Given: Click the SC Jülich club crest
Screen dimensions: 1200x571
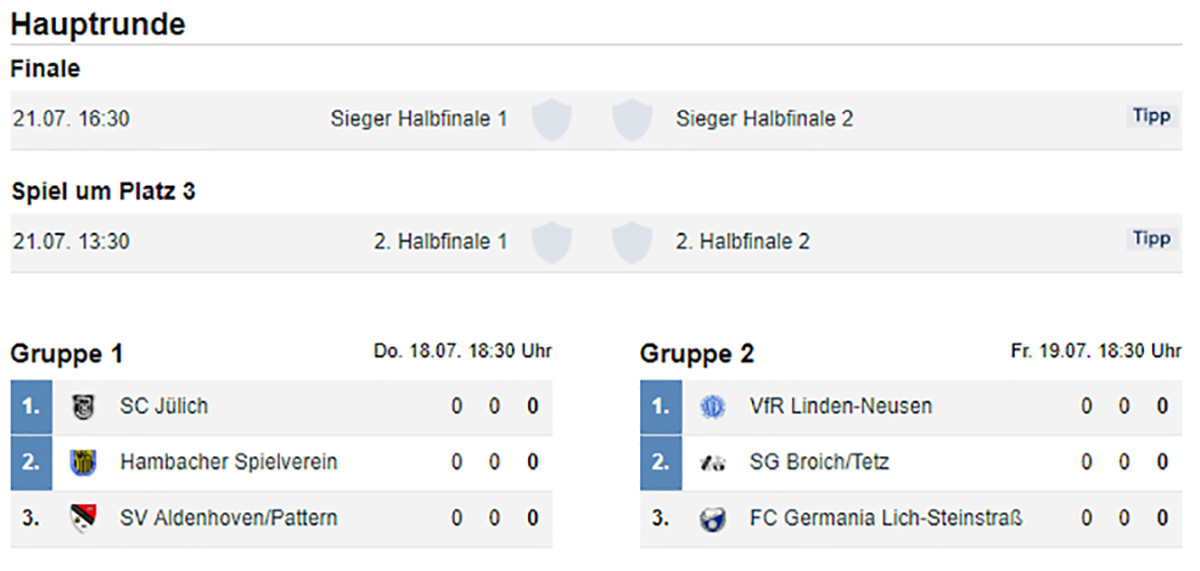Looking at the screenshot, I should (x=83, y=407).
